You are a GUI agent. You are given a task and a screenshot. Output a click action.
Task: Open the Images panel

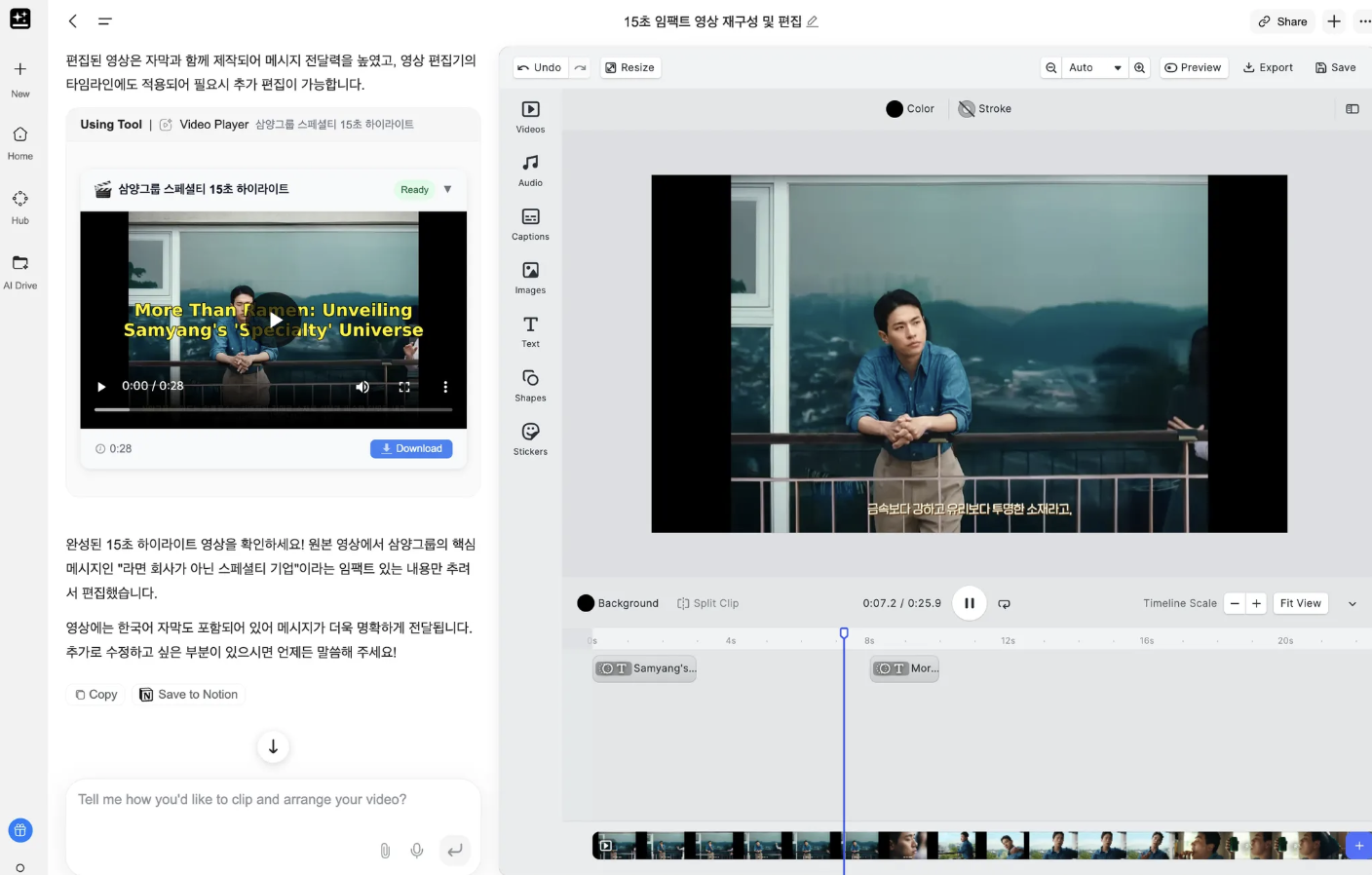pos(530,277)
